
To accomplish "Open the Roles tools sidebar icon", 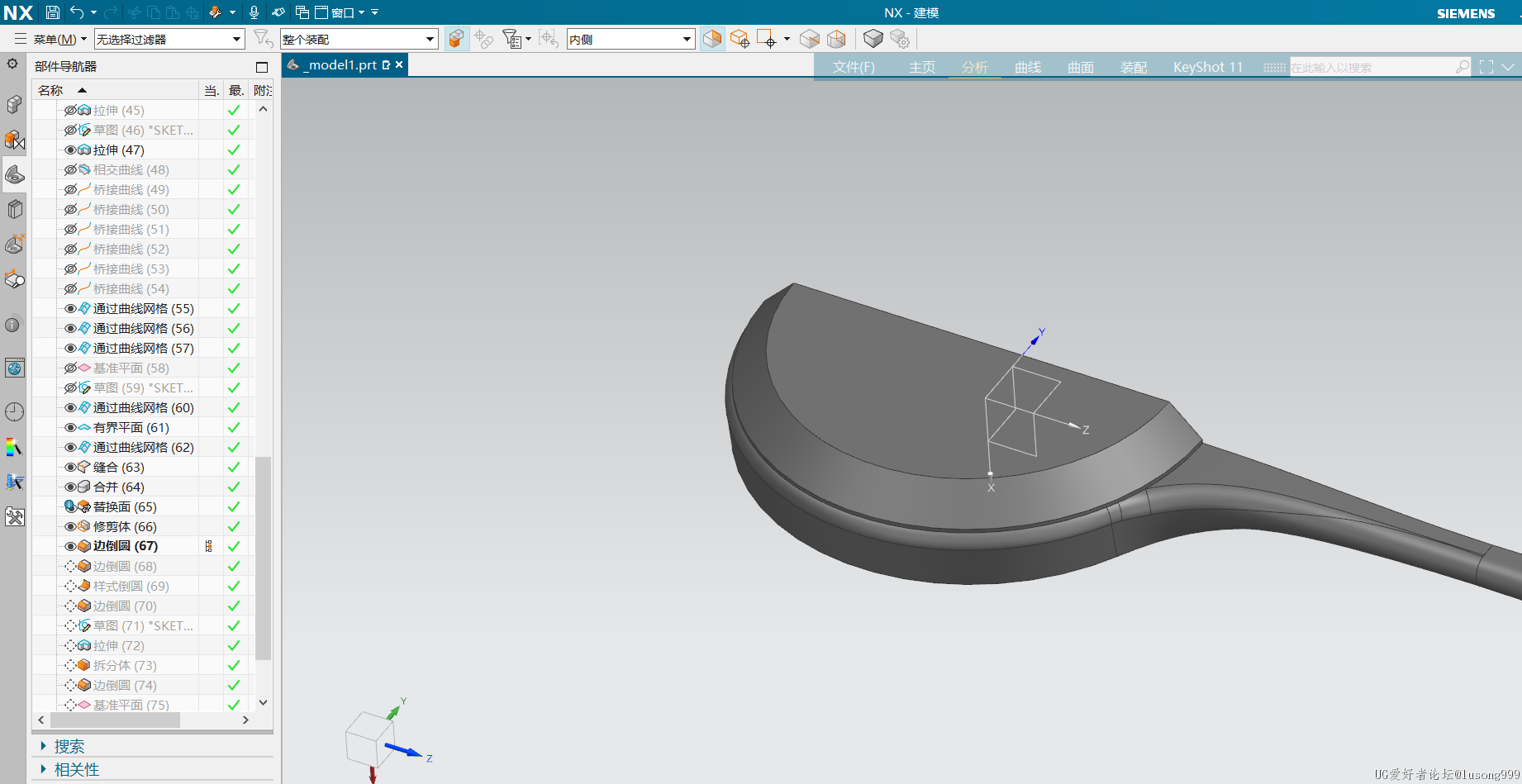I will [14, 517].
